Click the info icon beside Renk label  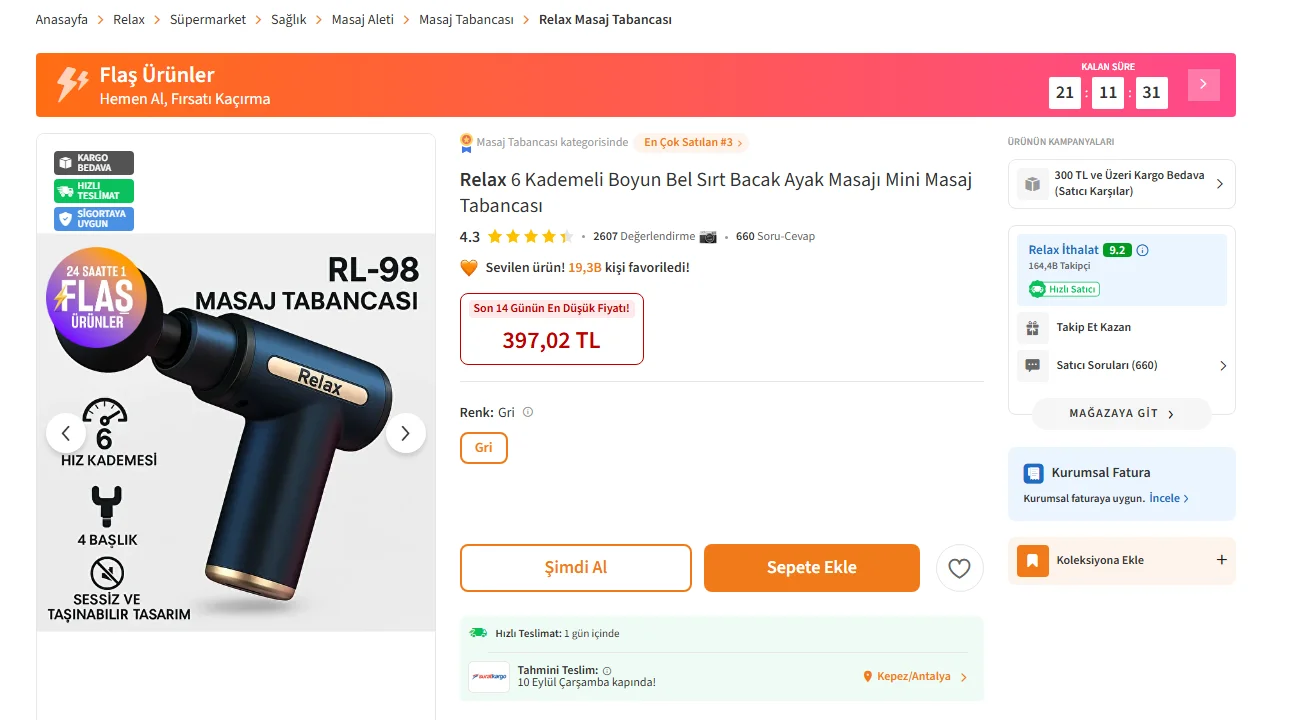(528, 412)
